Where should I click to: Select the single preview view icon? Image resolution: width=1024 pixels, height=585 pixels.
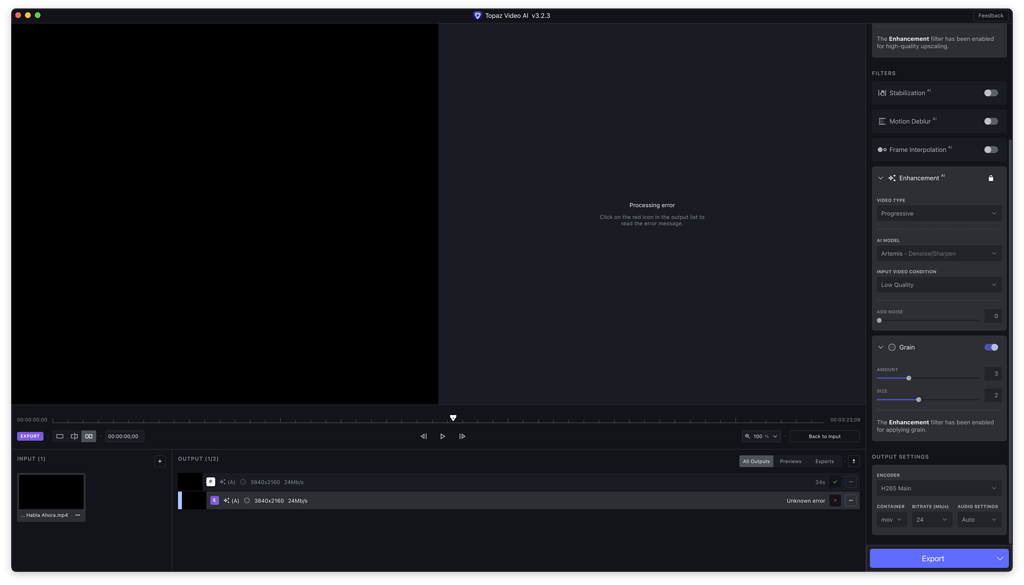(x=58, y=436)
